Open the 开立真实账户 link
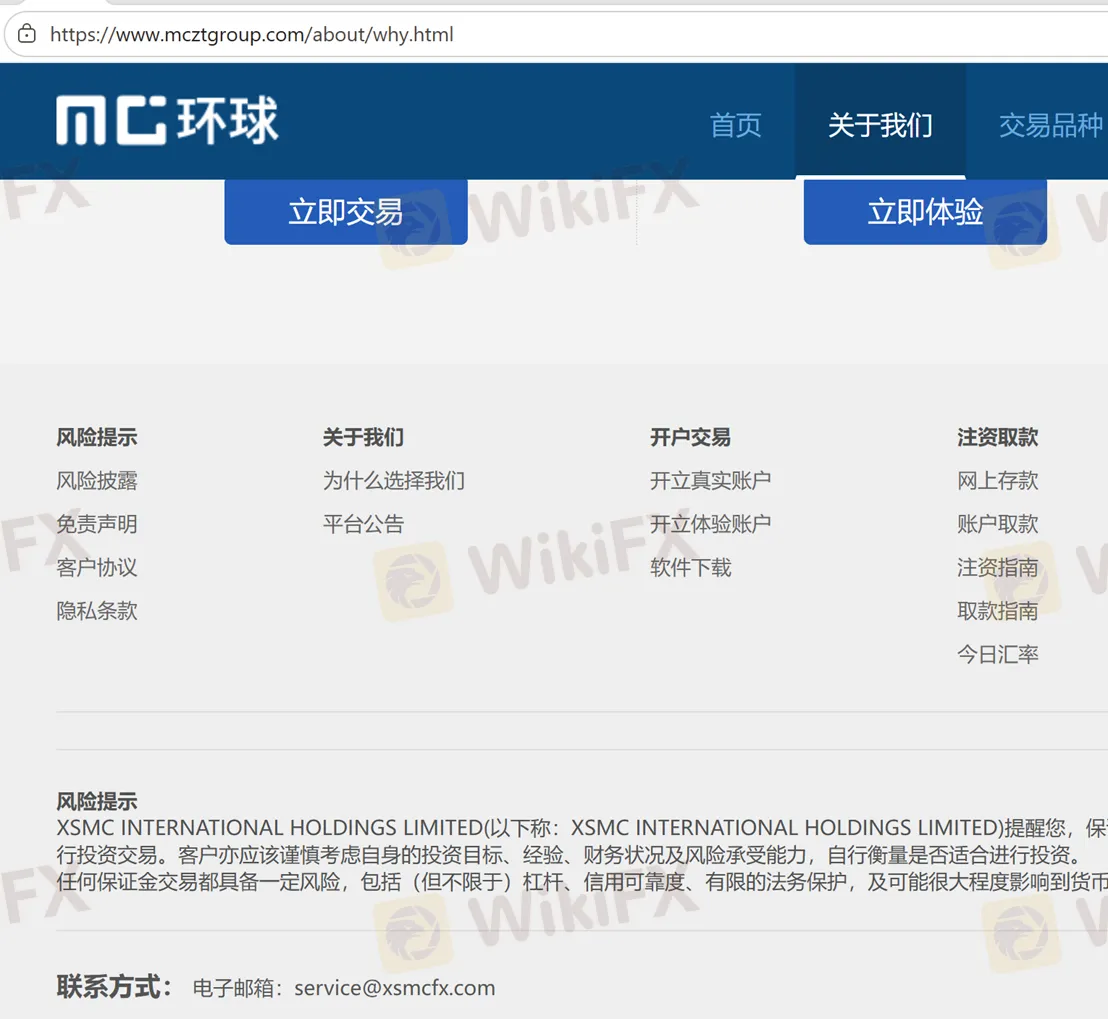This screenshot has height=1019, width=1108. [x=710, y=481]
